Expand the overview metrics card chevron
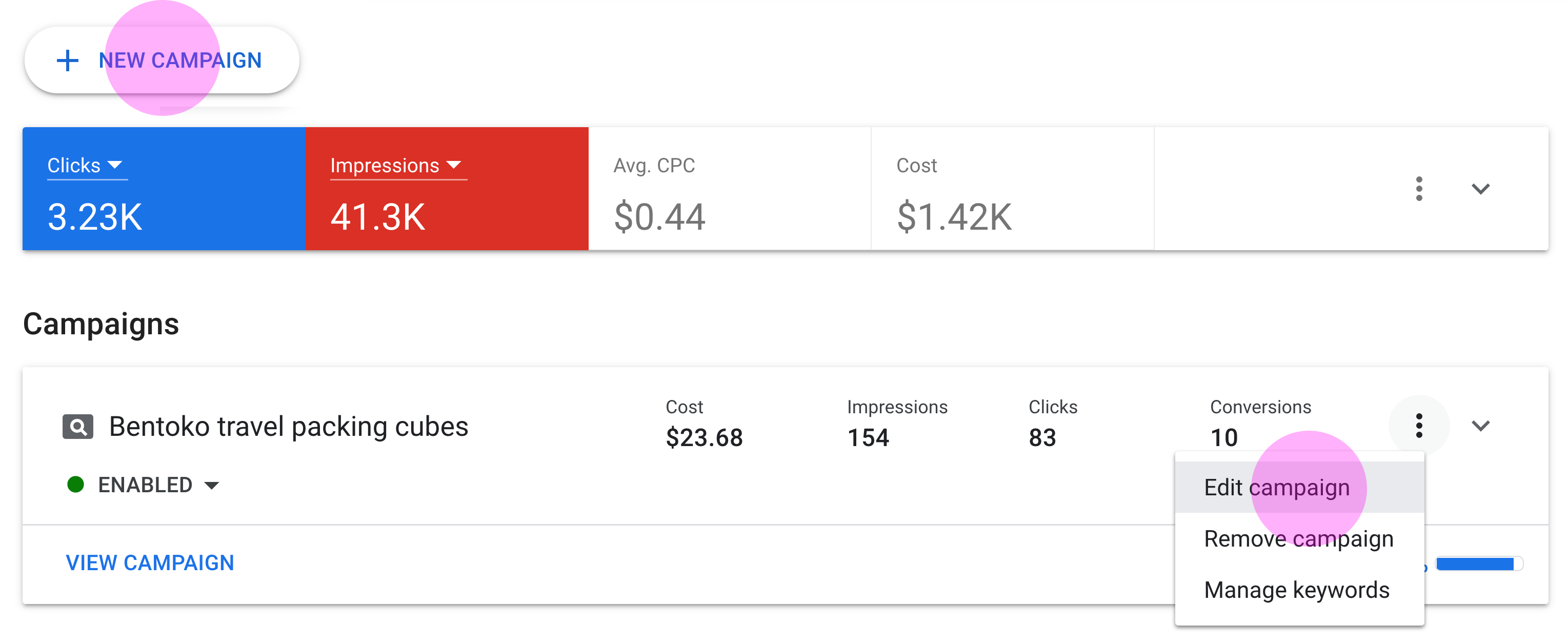The image size is (1568, 644). coord(1480,189)
